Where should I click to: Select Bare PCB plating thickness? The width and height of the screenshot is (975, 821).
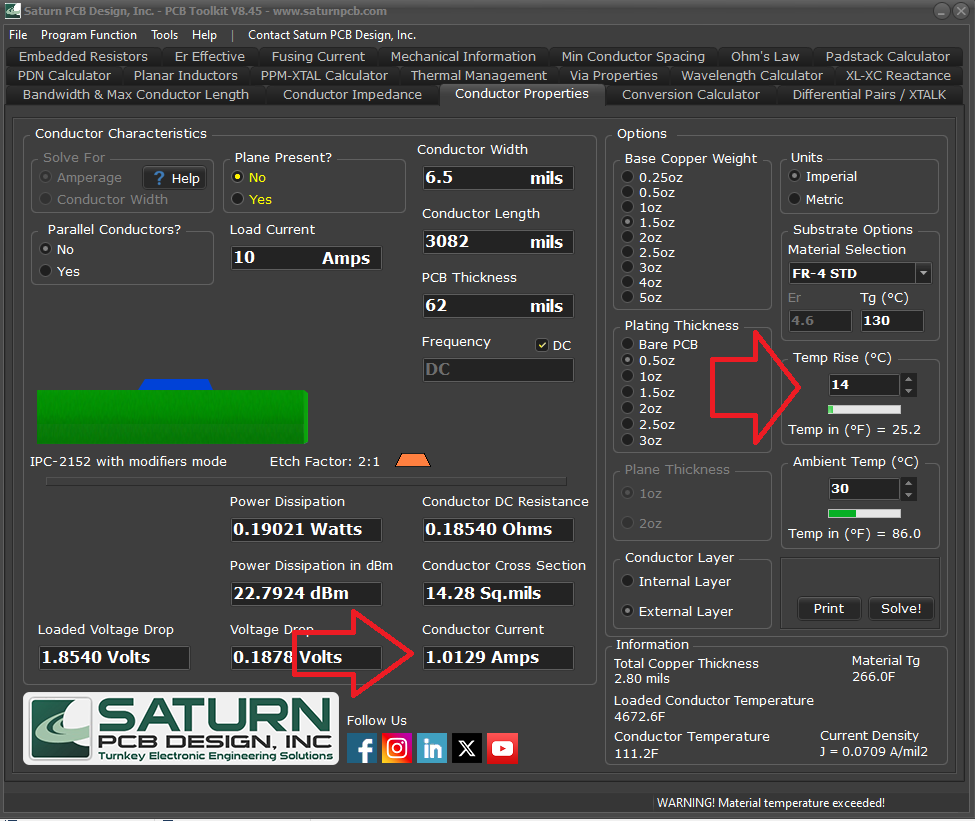pos(628,344)
